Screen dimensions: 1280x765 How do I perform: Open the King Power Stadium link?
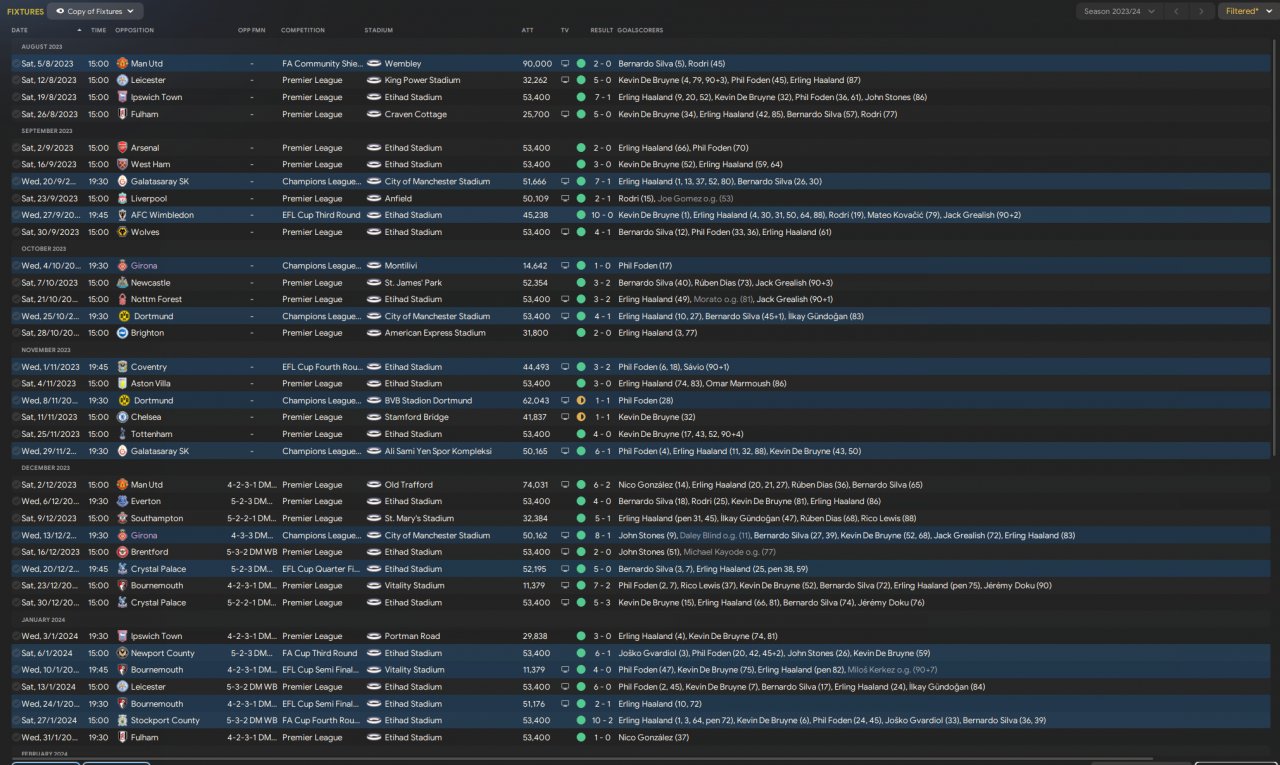422,80
